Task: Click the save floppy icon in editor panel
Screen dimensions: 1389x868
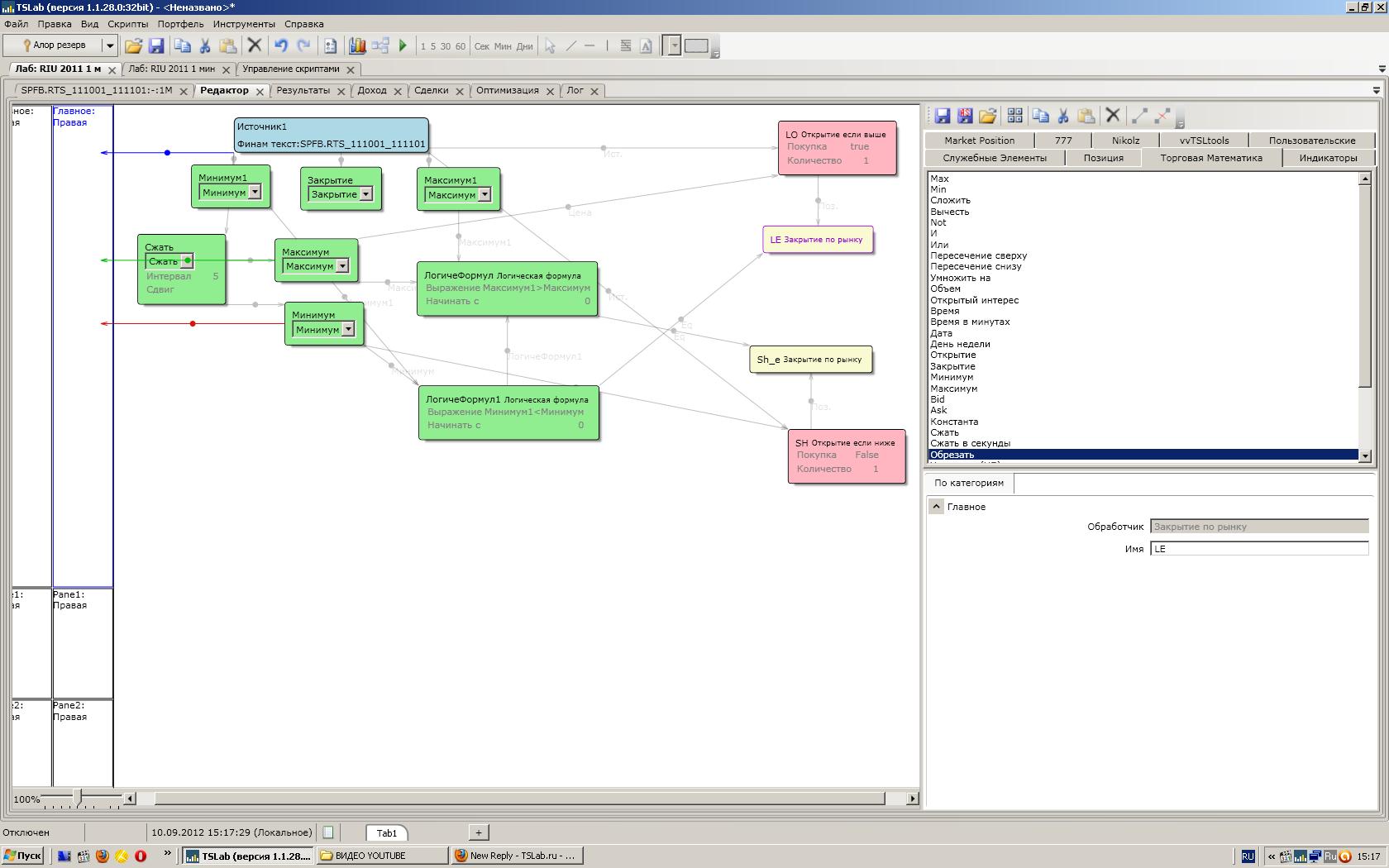Action: pyautogui.click(x=943, y=117)
